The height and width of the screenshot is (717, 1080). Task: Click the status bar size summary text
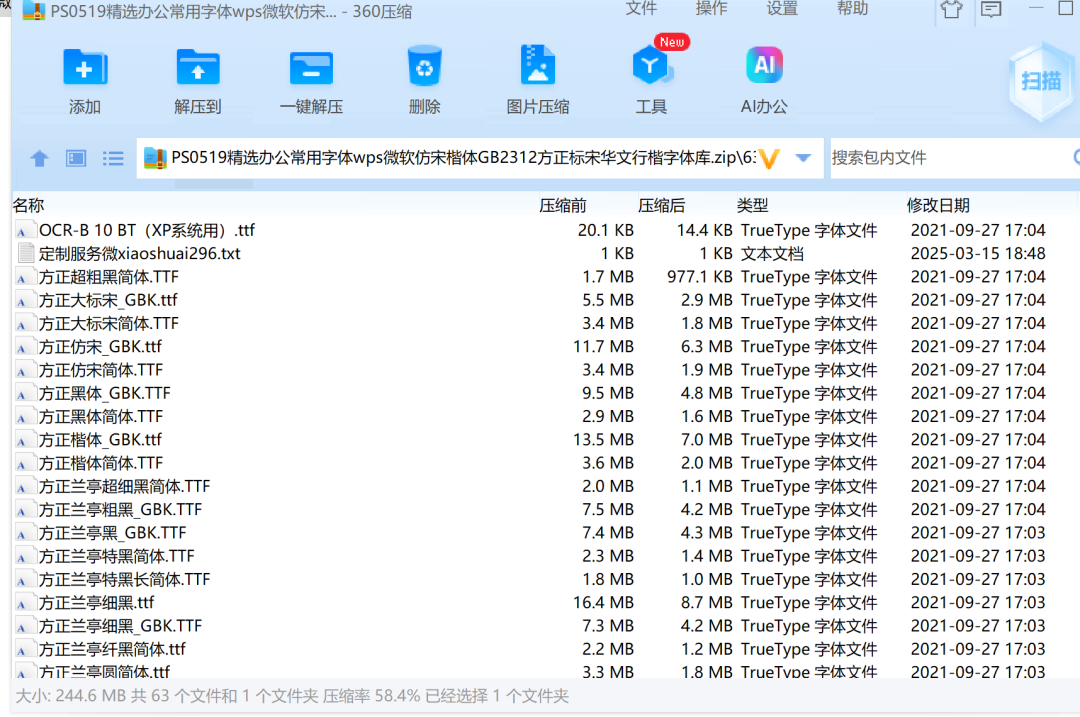click(x=292, y=696)
